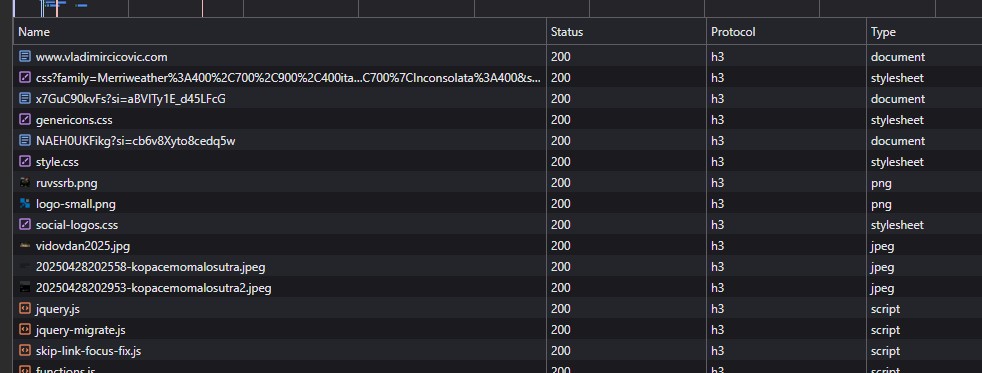Click the jpeg type cell of vidovdan2025.jpg

pos(882,246)
